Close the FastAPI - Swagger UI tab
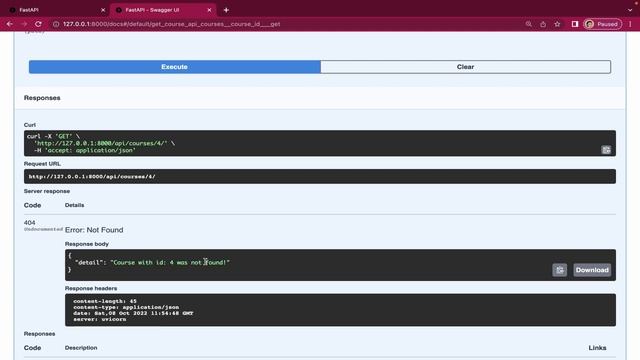Screen dimensions: 640x360 (x=209, y=10)
